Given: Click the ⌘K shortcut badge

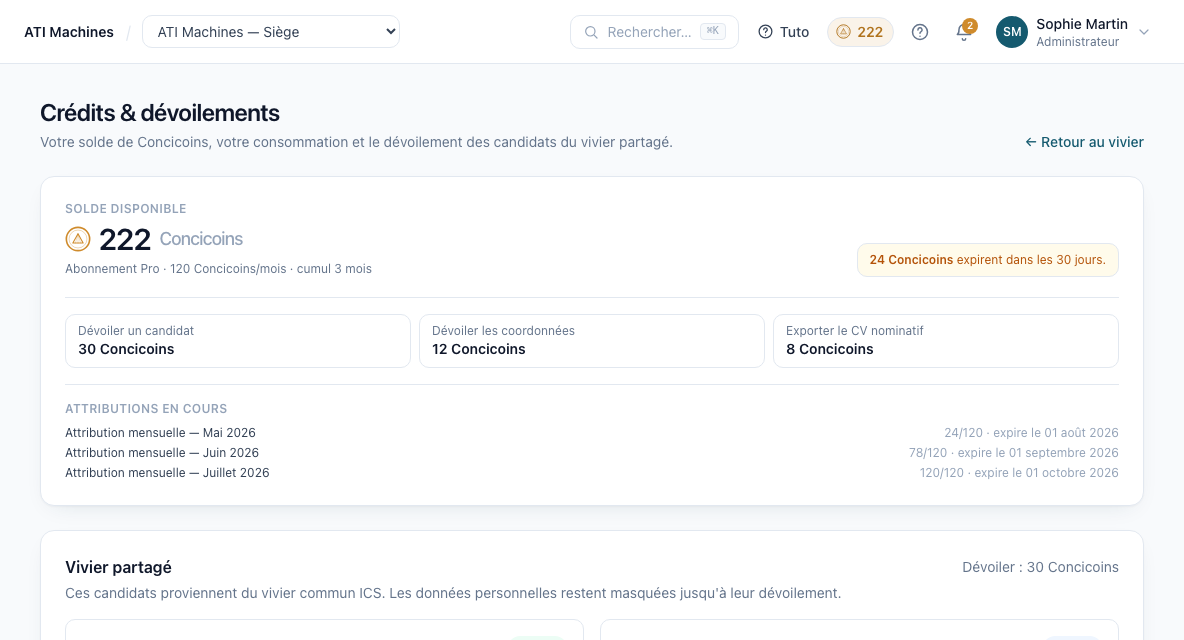Looking at the screenshot, I should [x=713, y=31].
